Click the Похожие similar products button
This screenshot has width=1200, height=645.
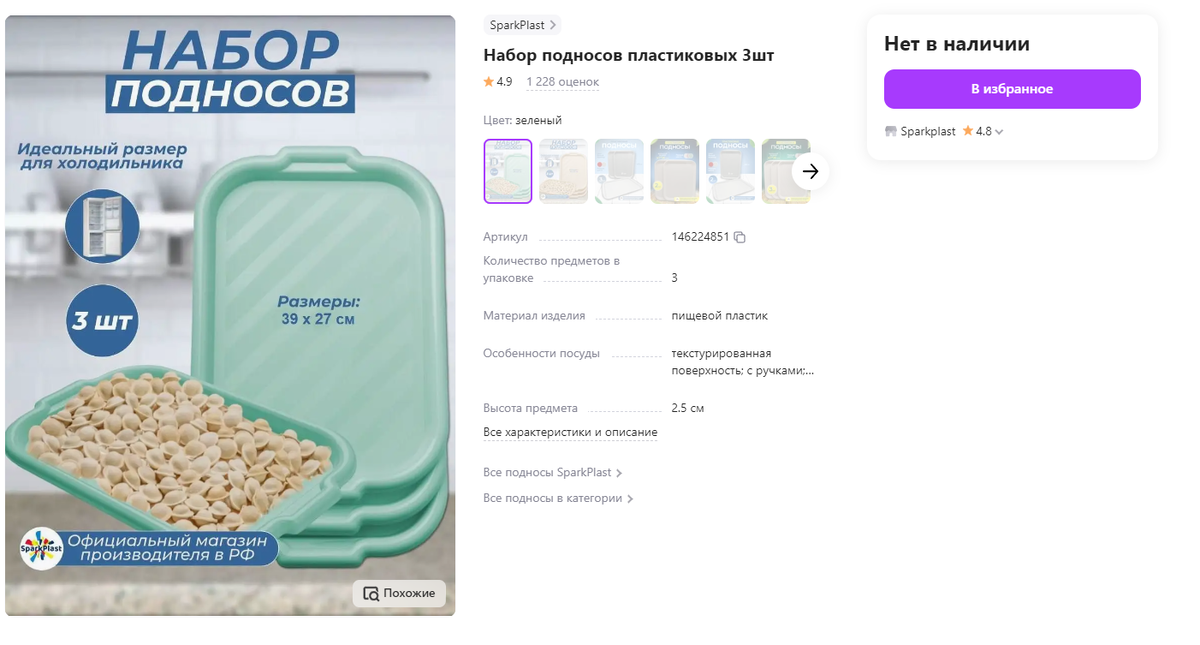pyautogui.click(x=399, y=593)
